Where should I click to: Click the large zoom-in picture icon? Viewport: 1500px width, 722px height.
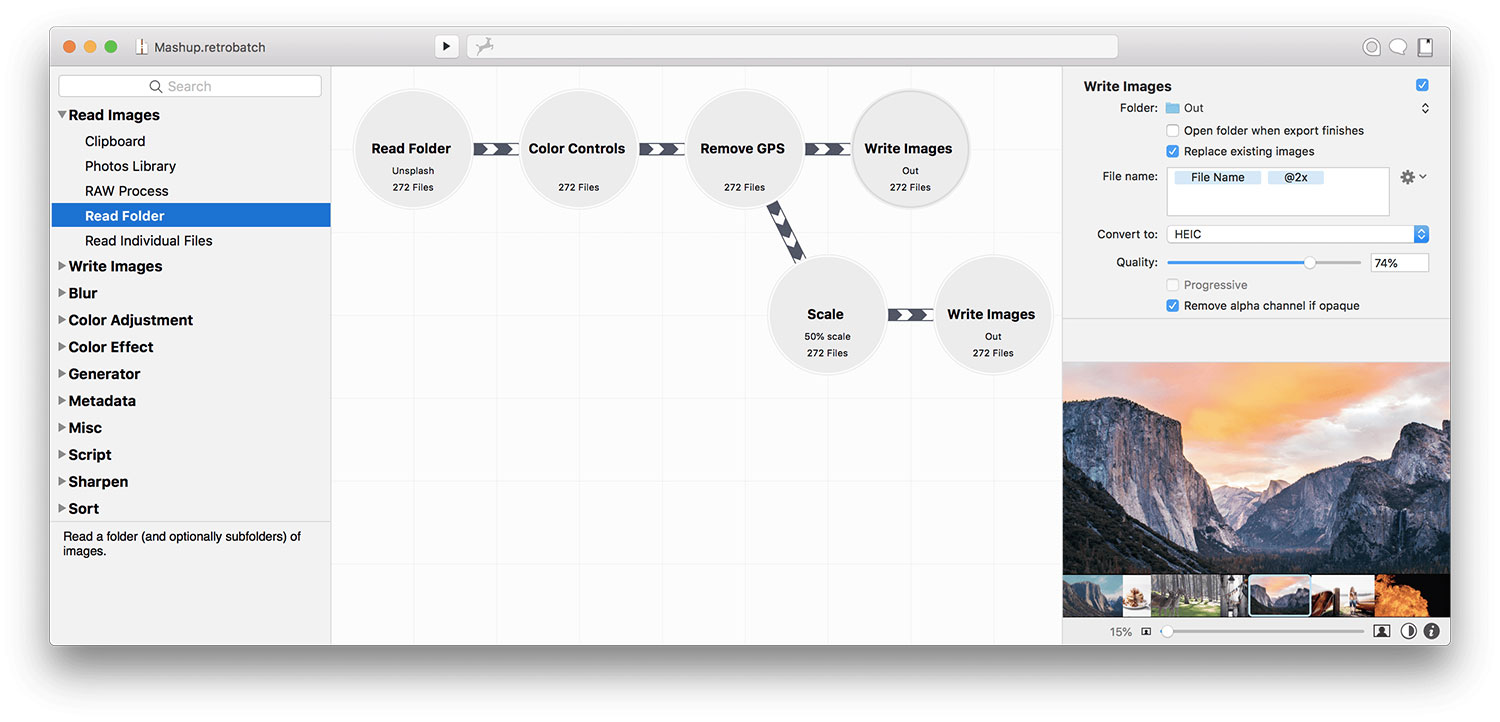(1382, 631)
